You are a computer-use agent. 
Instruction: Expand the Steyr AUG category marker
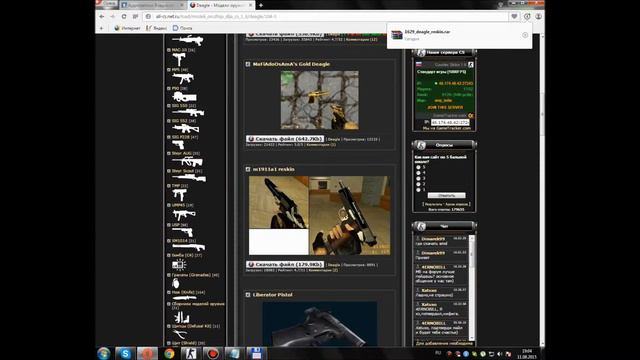(x=169, y=153)
